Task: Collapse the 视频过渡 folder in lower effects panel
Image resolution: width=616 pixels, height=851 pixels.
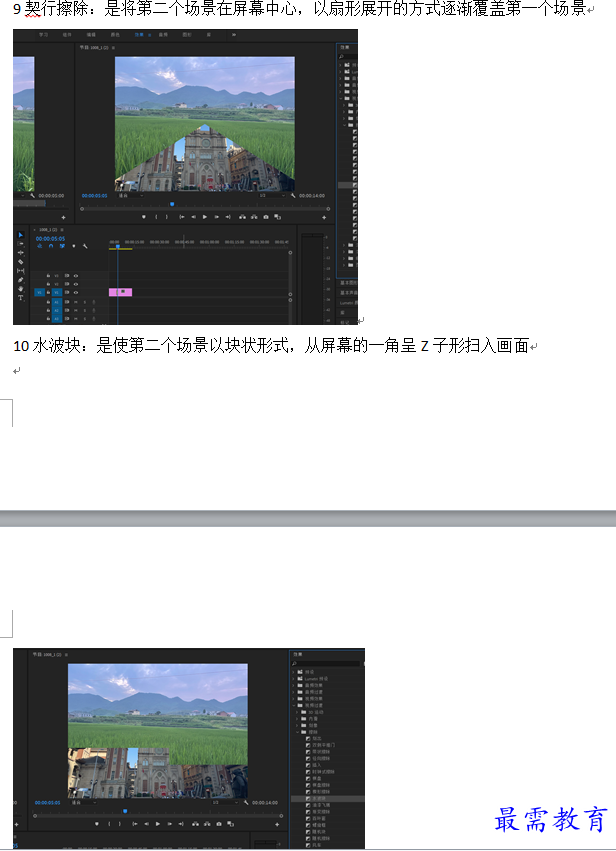Action: click(293, 706)
